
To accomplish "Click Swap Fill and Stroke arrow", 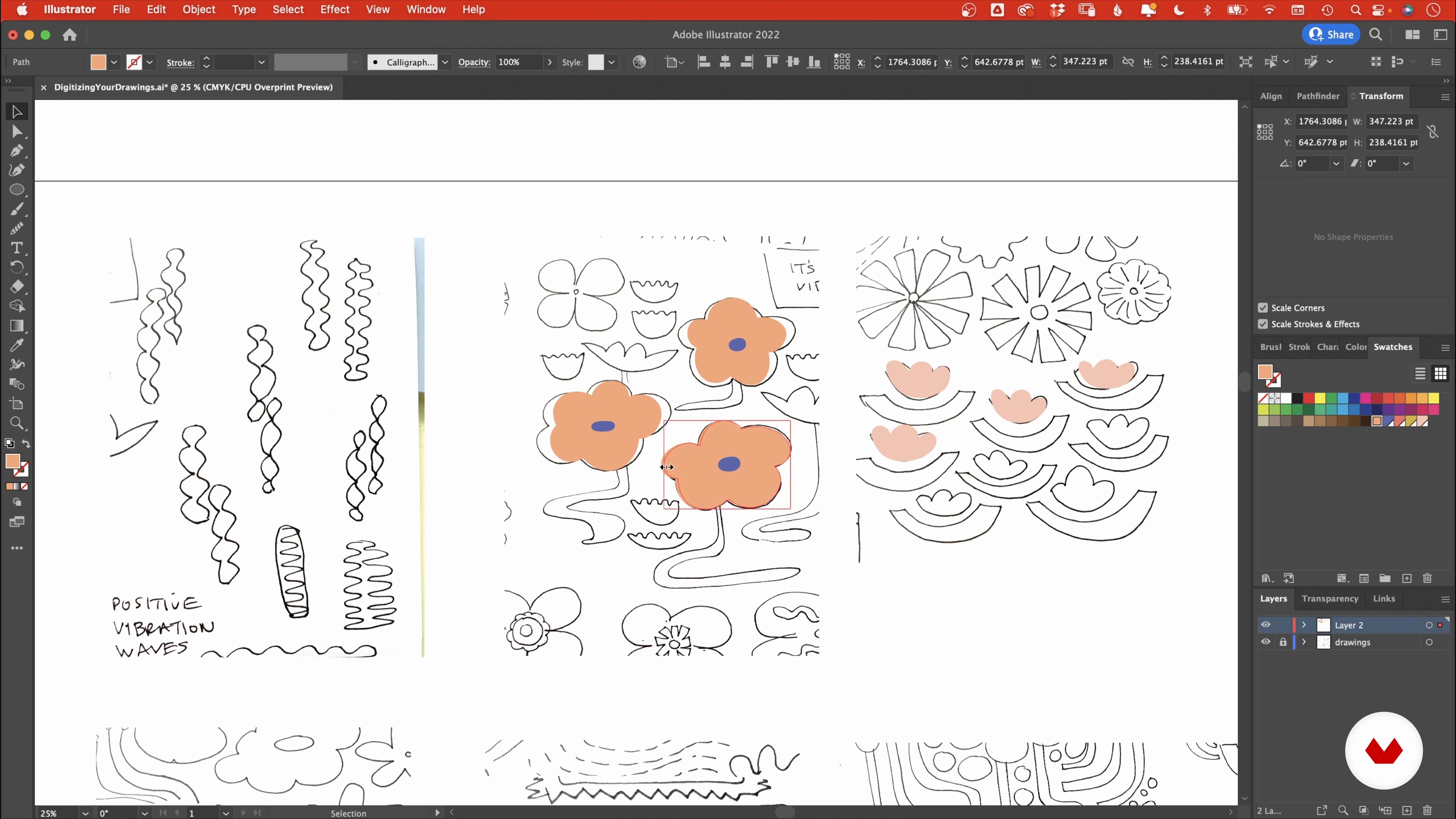I will [x=26, y=444].
